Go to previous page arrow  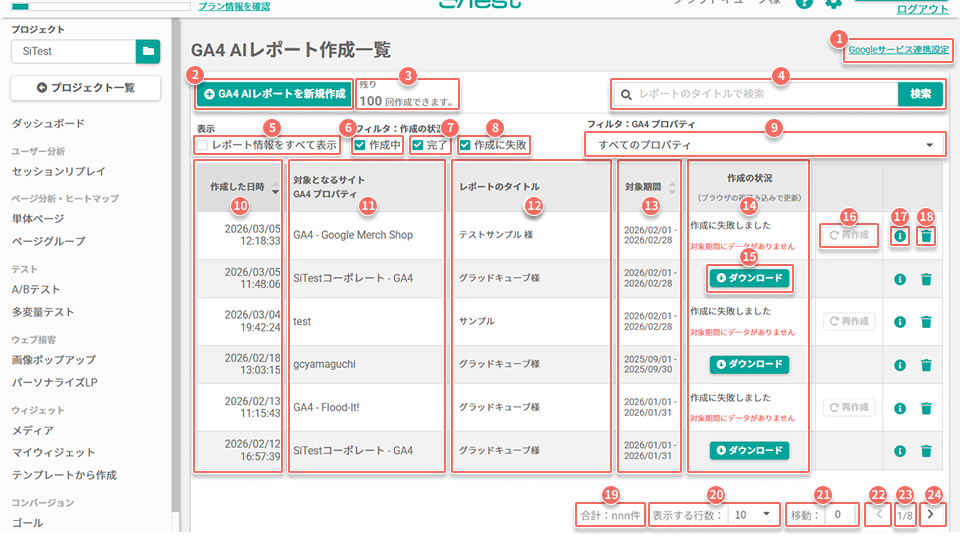tap(879, 515)
